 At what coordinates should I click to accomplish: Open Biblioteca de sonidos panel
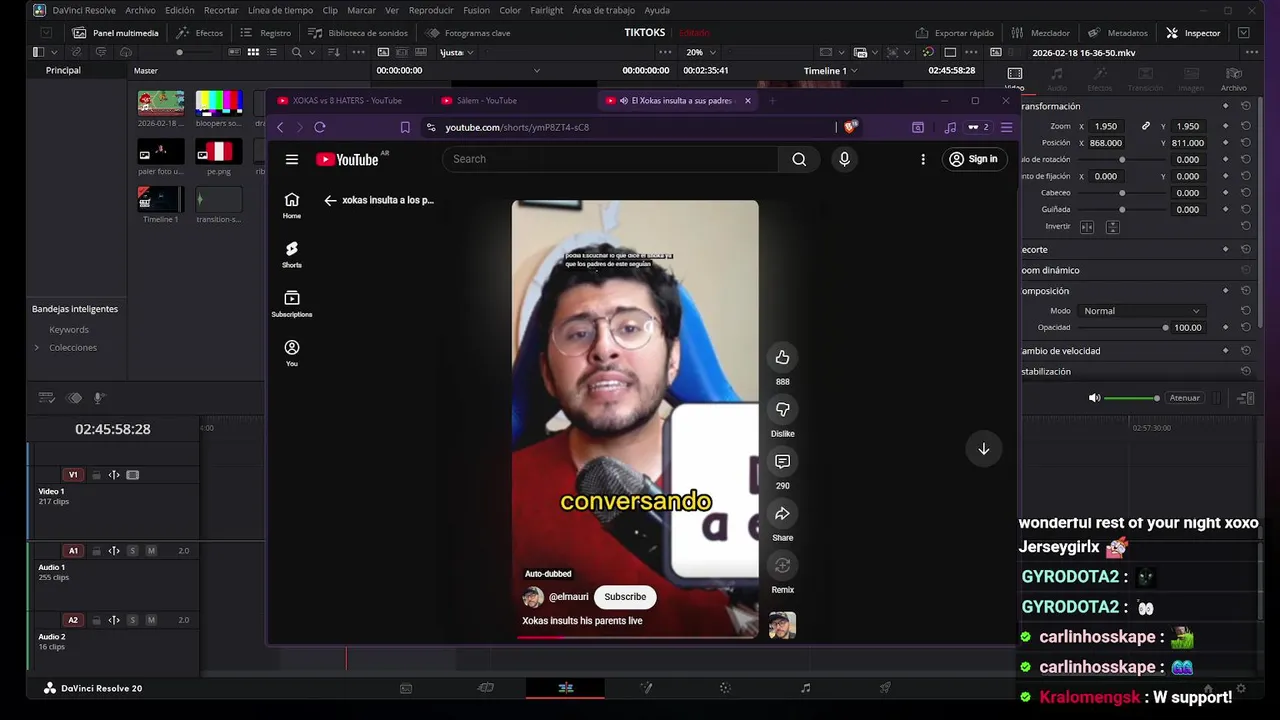[358, 33]
